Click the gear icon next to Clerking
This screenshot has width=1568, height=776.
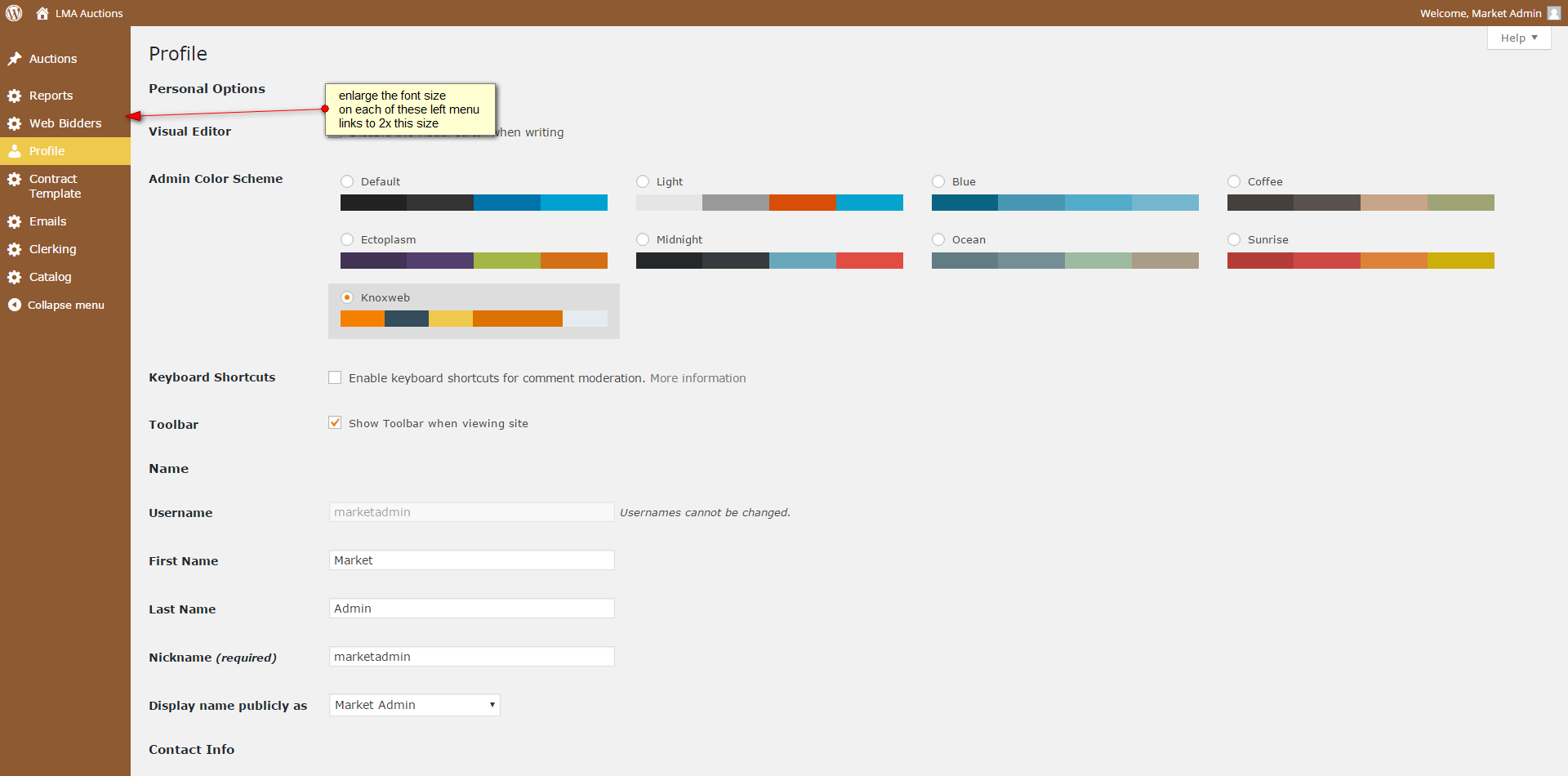pos(15,249)
